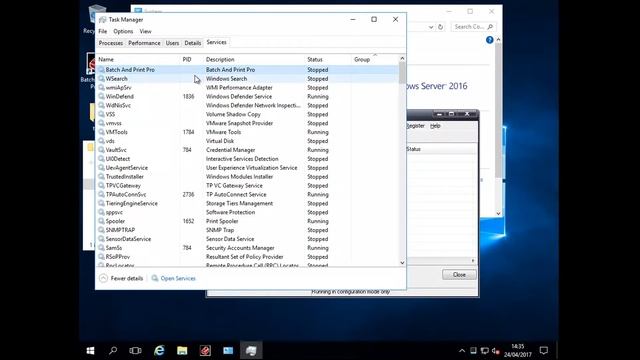Viewport: 640px width, 360px height.
Task: Click the VMTools service icon
Action: [101, 132]
